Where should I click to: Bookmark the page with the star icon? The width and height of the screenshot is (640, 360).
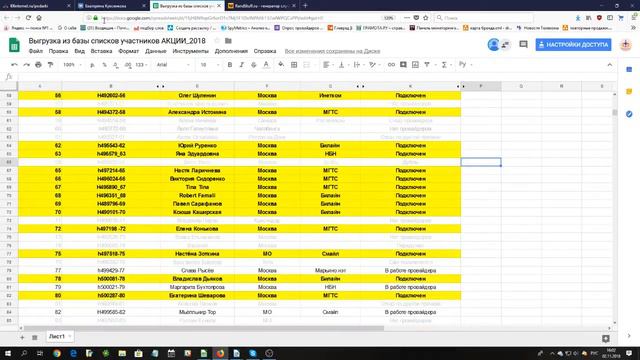[x=426, y=18]
